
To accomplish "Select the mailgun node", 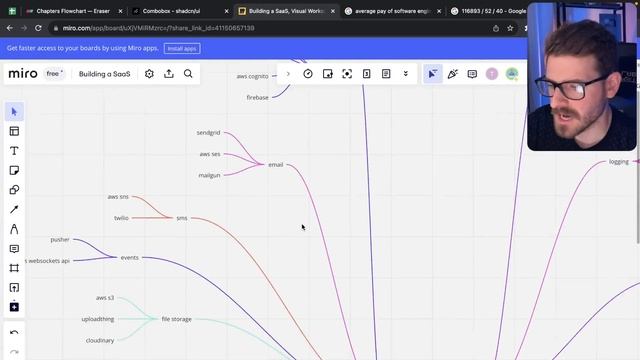I will click(x=209, y=176).
